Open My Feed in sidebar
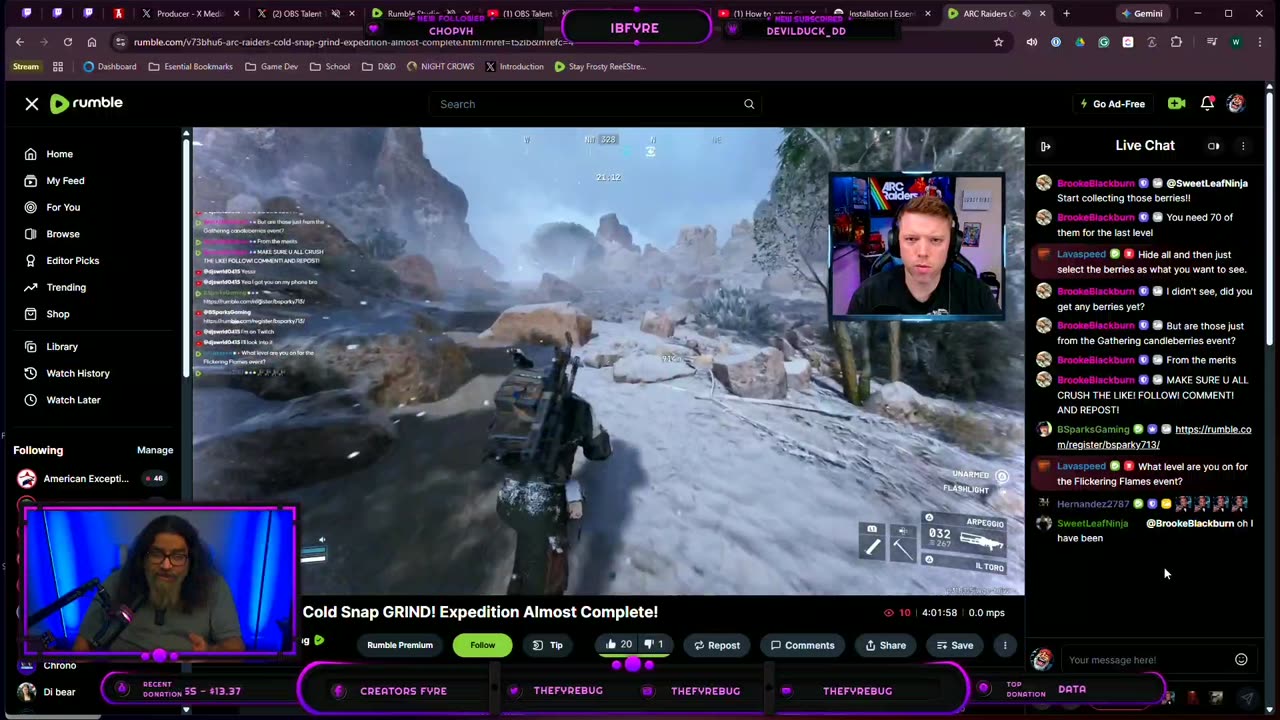This screenshot has width=1280, height=720. [65, 181]
